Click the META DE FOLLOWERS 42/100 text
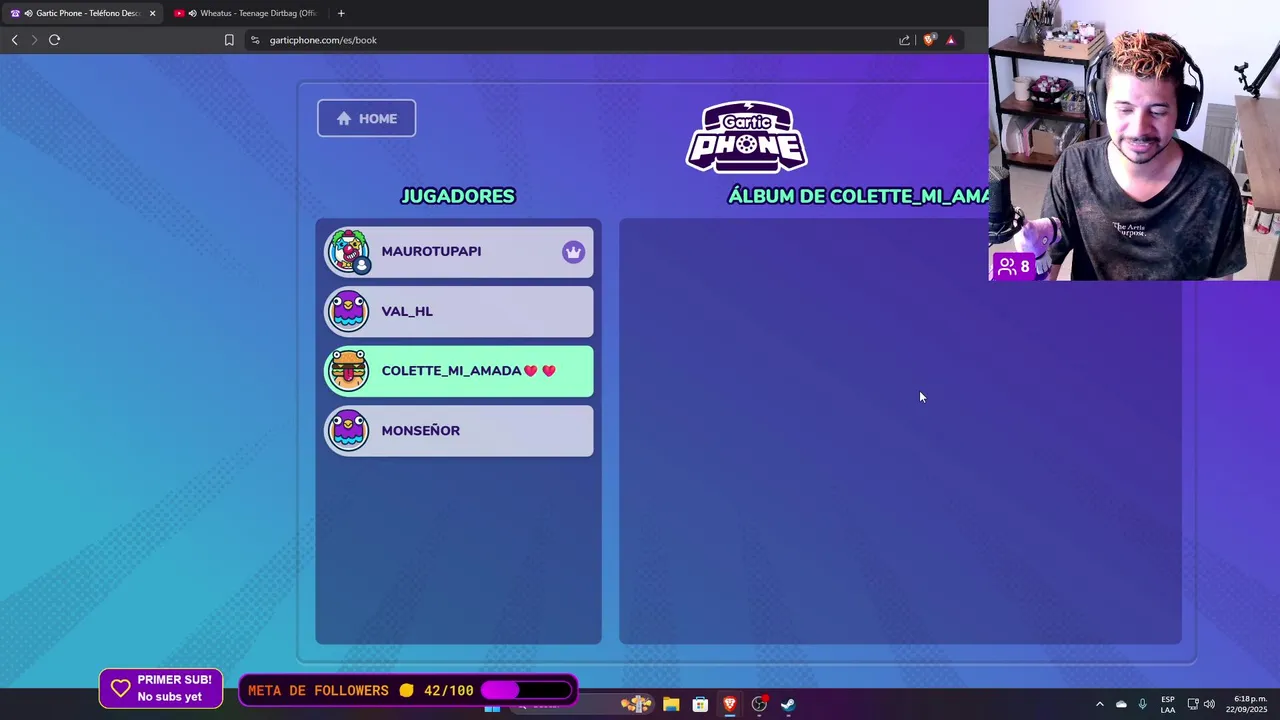The image size is (1280, 720). click(x=361, y=690)
